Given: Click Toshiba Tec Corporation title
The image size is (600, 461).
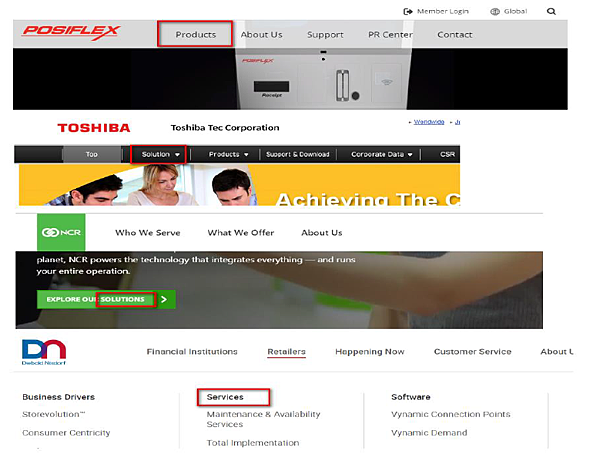Looking at the screenshot, I should click(225, 128).
